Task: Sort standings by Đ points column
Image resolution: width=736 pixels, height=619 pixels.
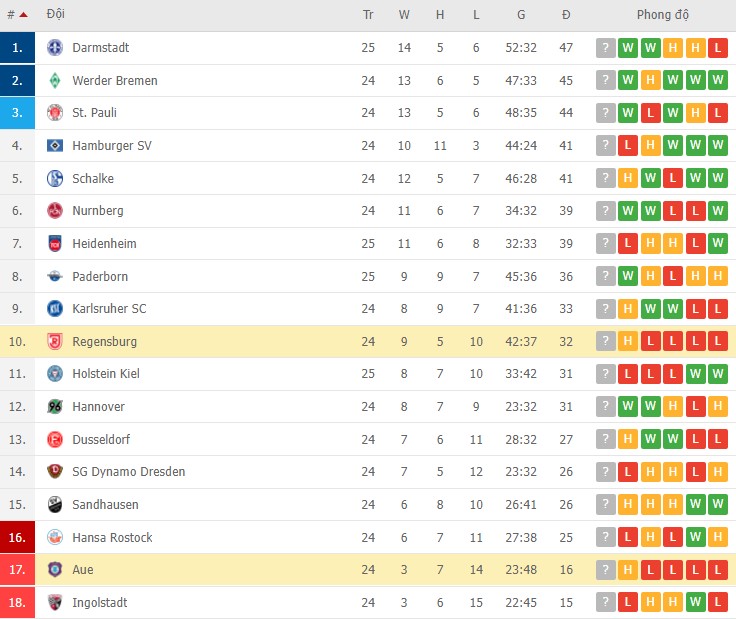Action: [x=566, y=15]
